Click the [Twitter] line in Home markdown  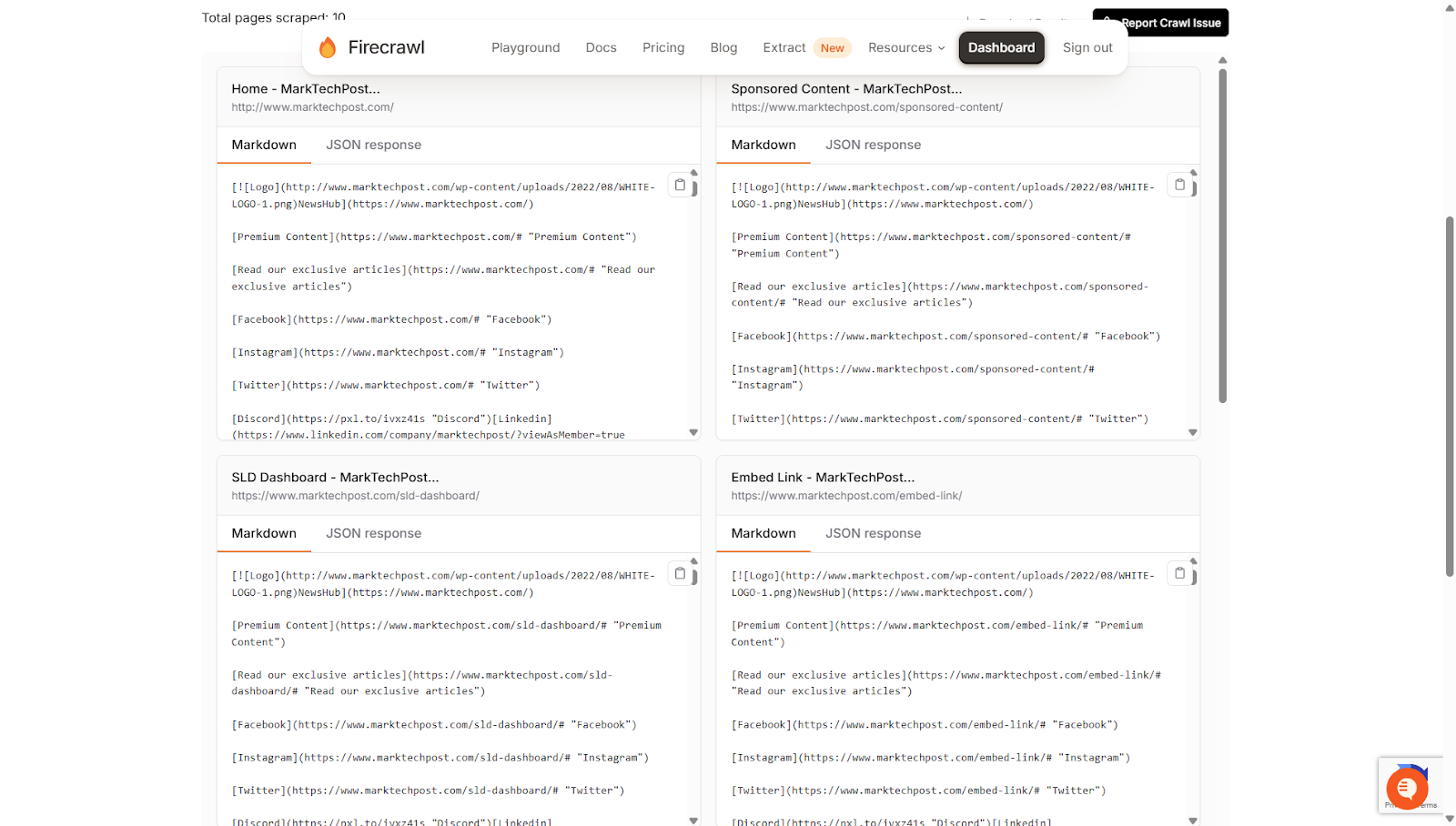[x=386, y=385]
